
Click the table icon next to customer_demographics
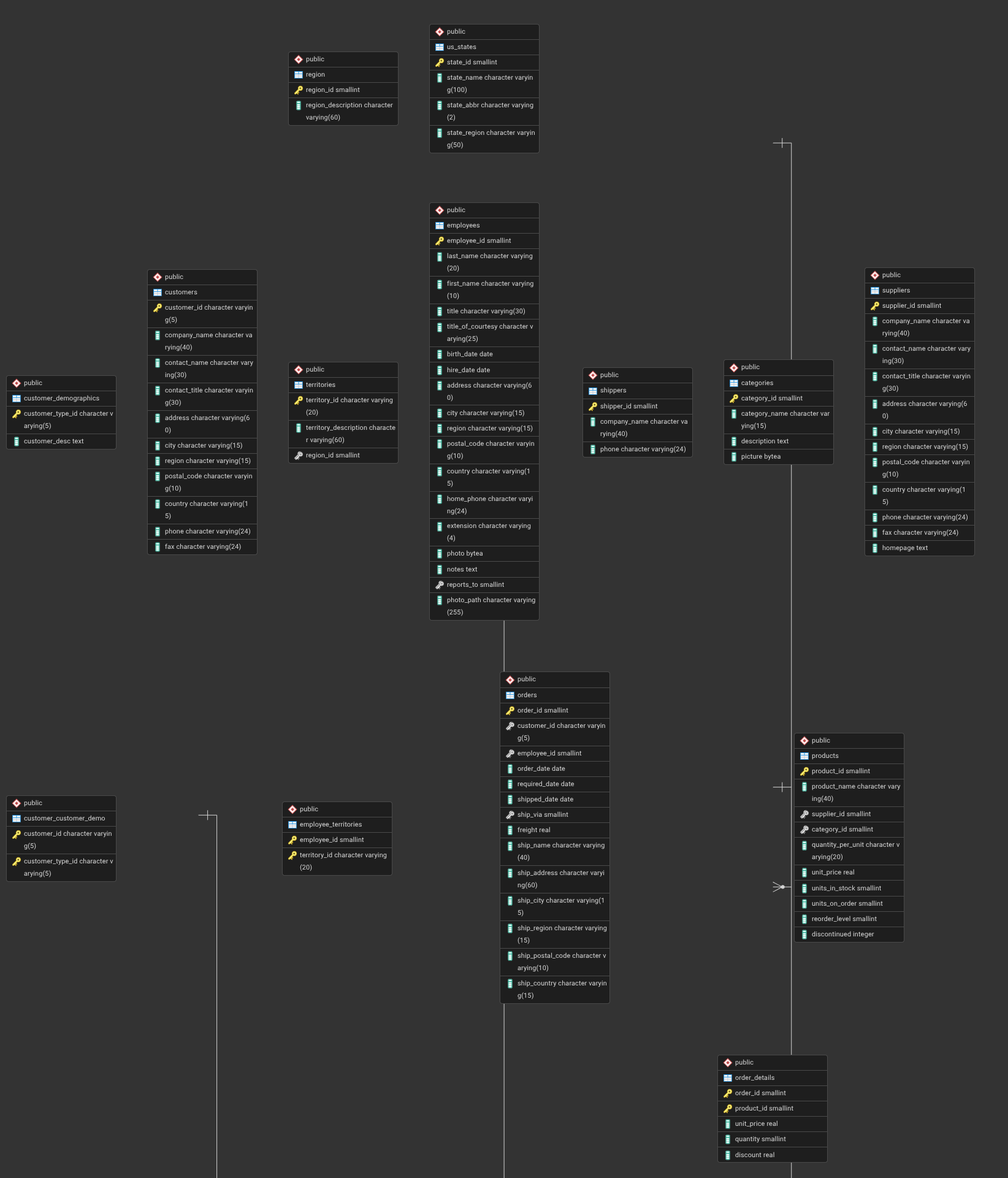click(x=17, y=399)
